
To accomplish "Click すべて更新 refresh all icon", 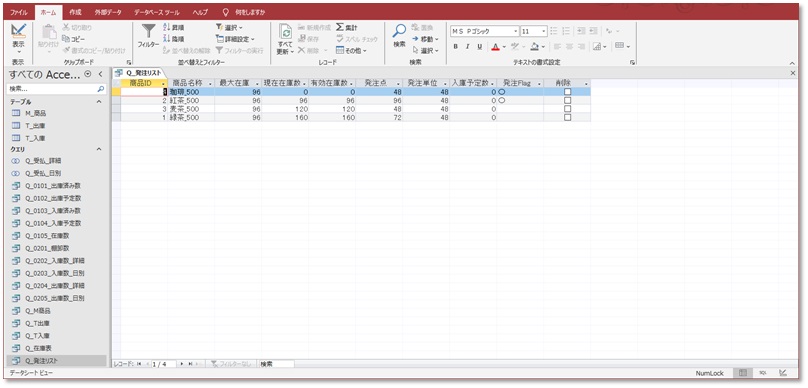I will [x=284, y=32].
